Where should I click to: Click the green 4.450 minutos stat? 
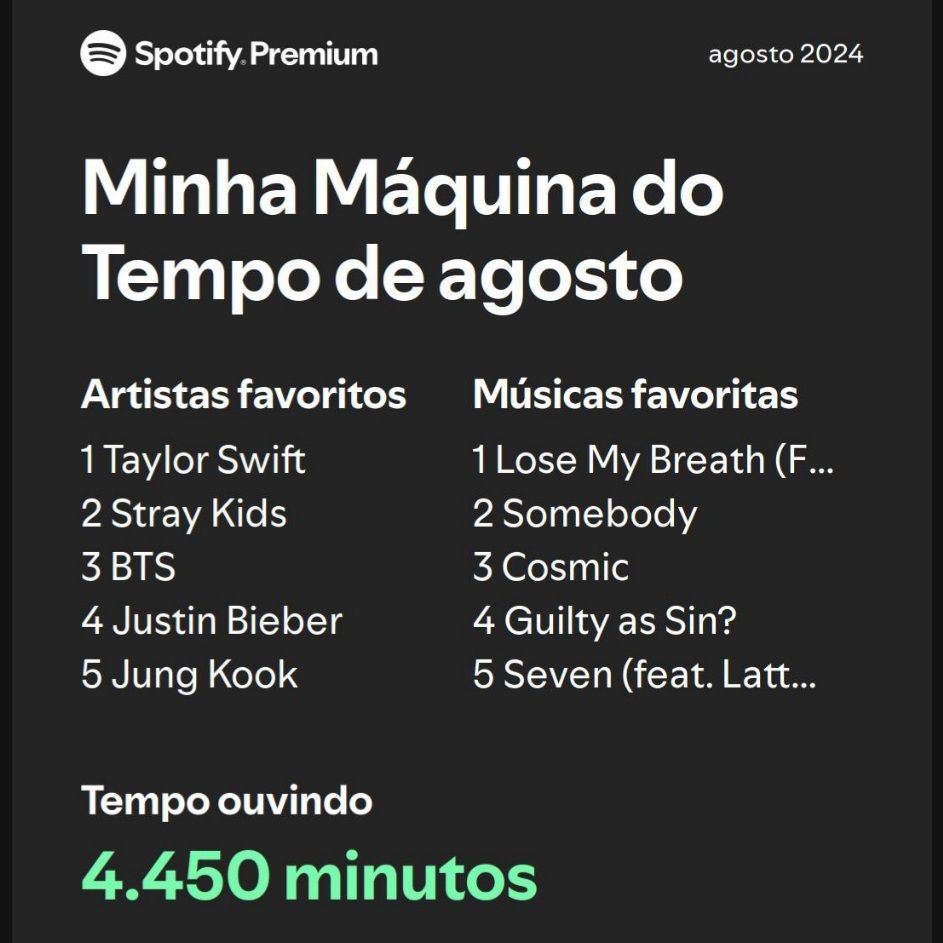point(309,876)
